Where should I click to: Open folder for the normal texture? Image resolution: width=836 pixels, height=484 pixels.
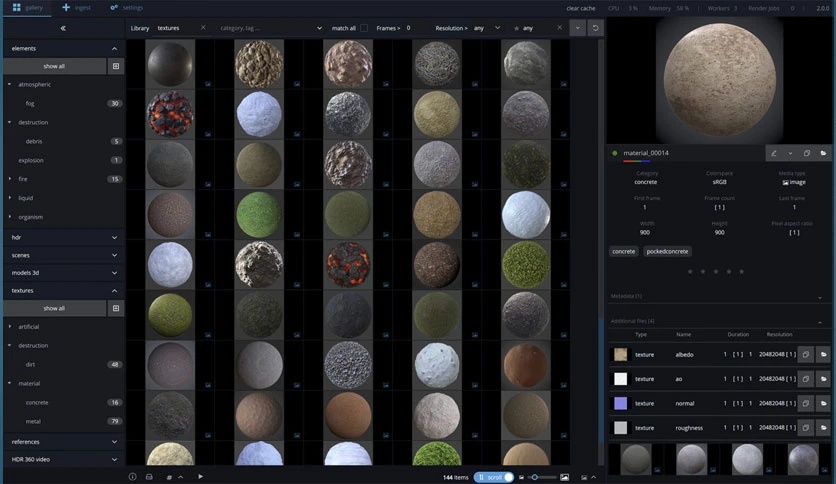click(x=823, y=404)
